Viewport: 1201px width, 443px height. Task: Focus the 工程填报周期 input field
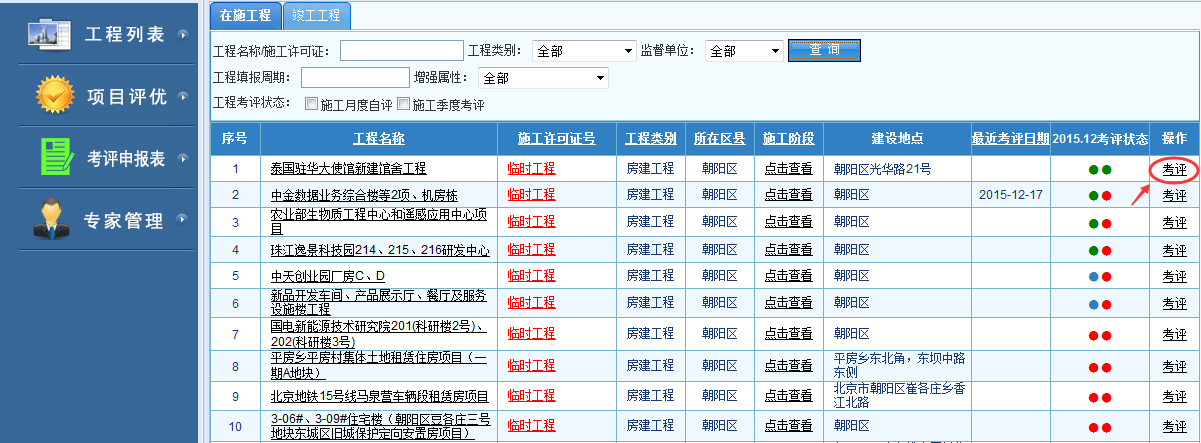tap(354, 78)
